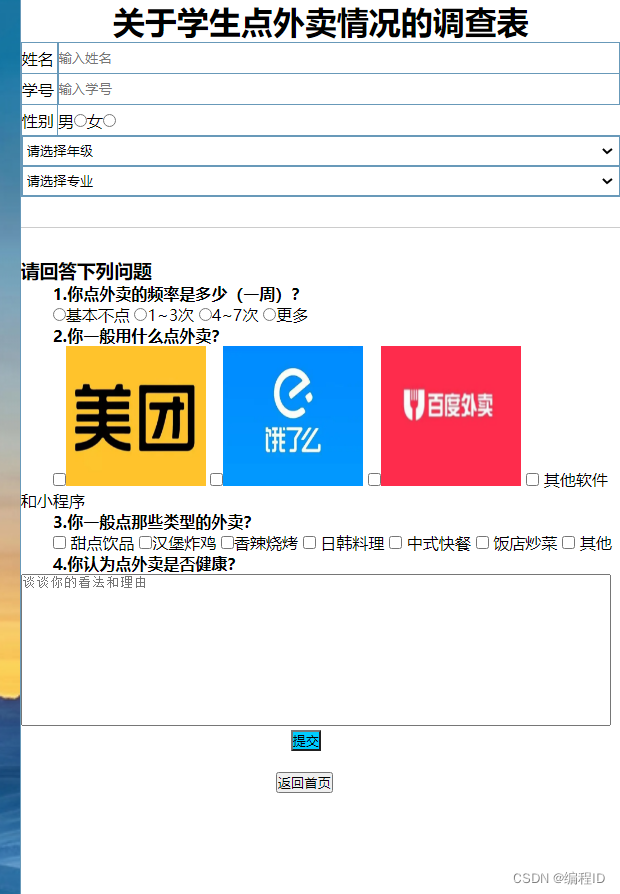Viewport: 620px width, 894px height.
Task: Click question text 3.你一般点那些类型的外卖?
Action: point(152,522)
